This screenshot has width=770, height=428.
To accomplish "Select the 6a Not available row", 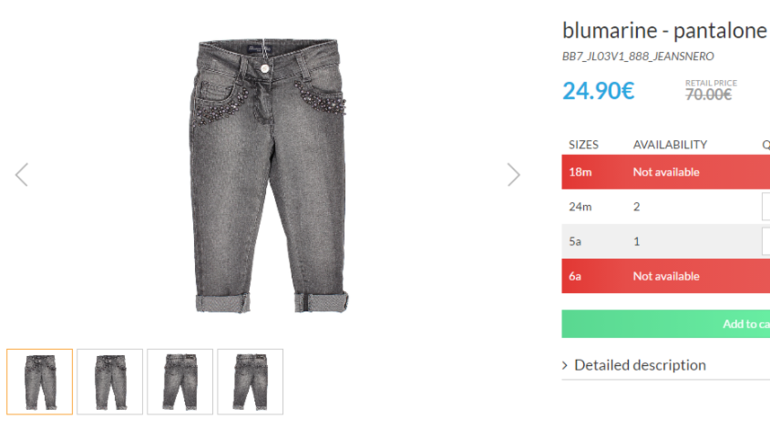I will pyautogui.click(x=666, y=276).
